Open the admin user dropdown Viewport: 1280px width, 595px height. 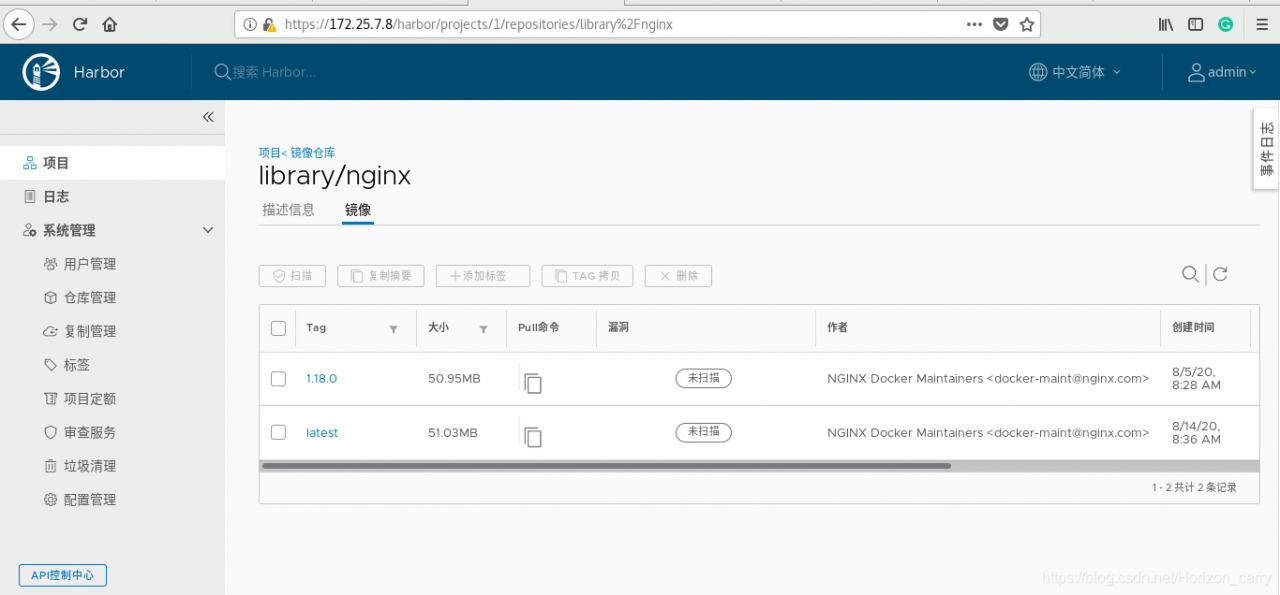1222,72
